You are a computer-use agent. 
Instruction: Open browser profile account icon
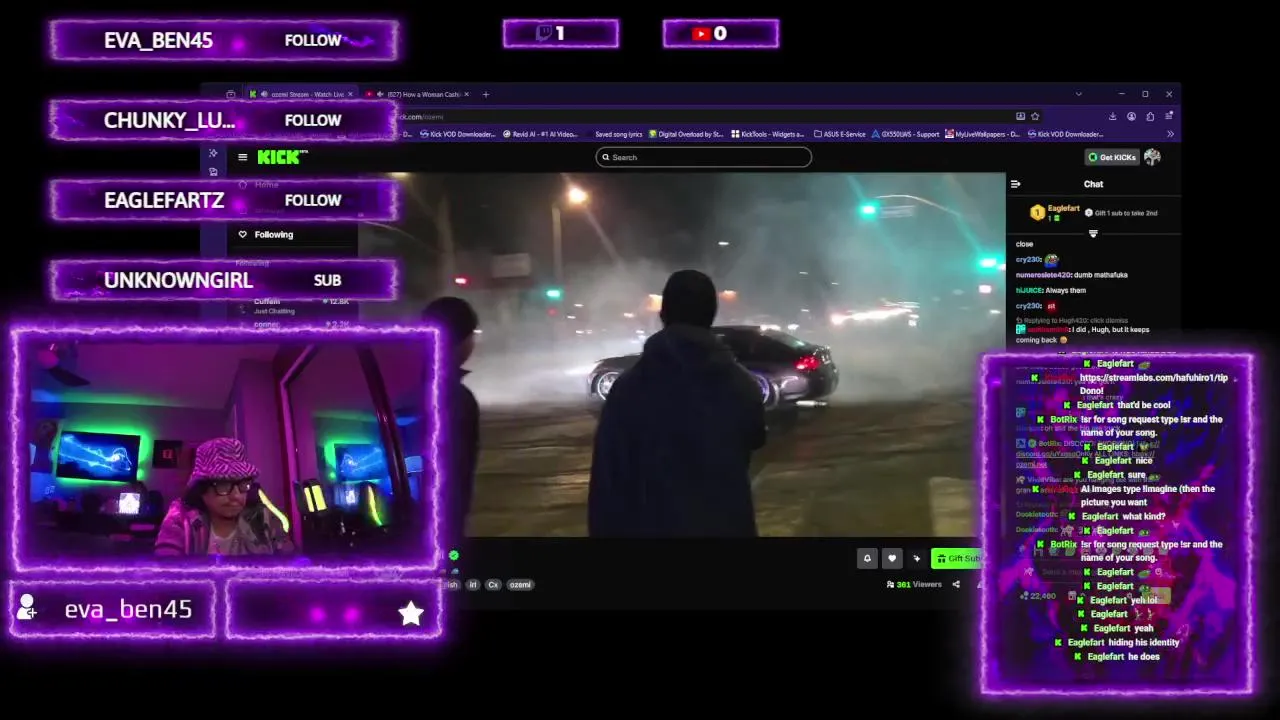coord(1131,116)
